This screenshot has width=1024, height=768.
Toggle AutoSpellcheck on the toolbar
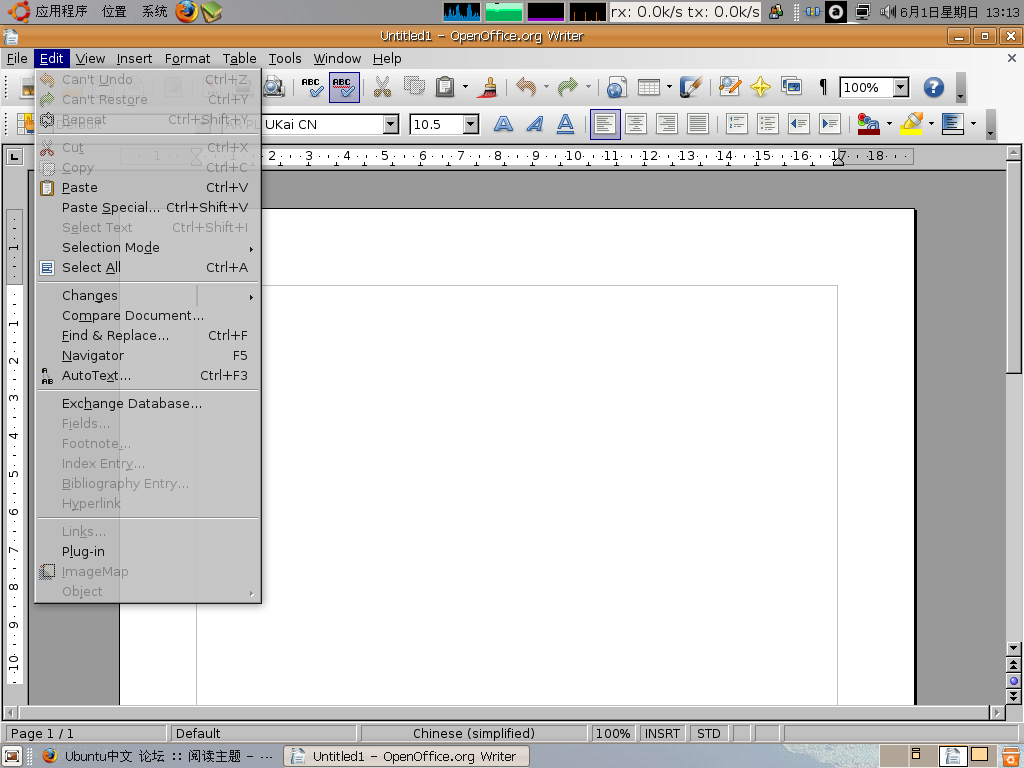tap(344, 88)
